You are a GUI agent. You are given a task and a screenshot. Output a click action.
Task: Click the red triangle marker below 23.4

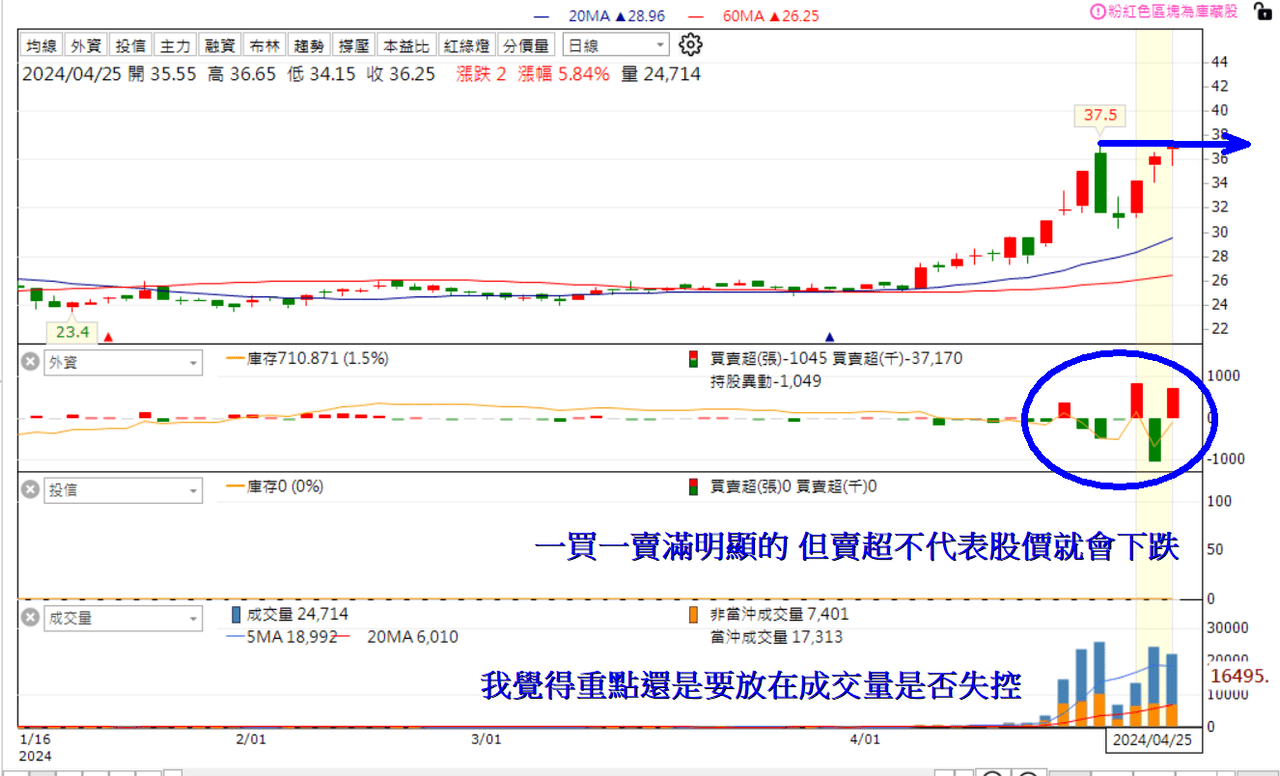pyautogui.click(x=108, y=338)
